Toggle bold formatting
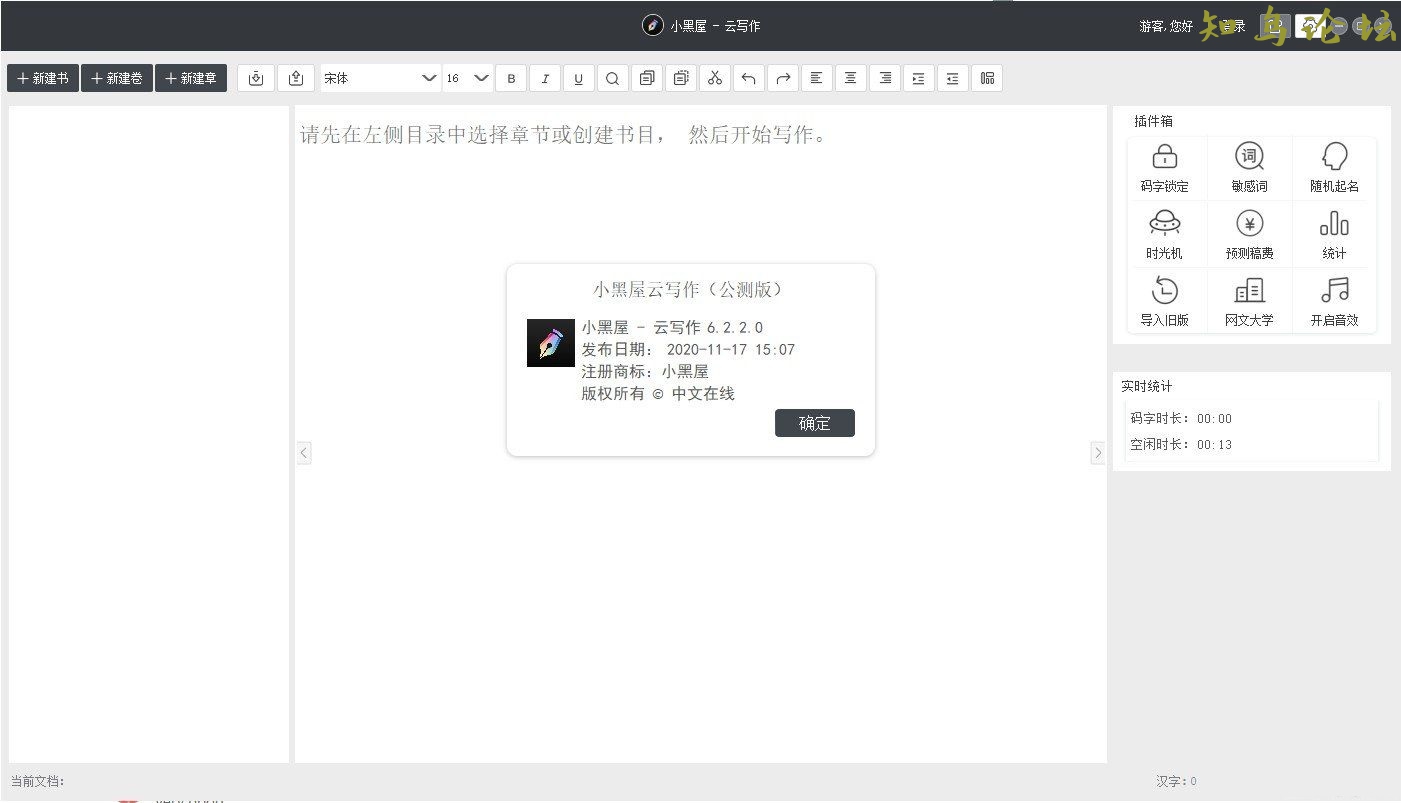 [511, 78]
